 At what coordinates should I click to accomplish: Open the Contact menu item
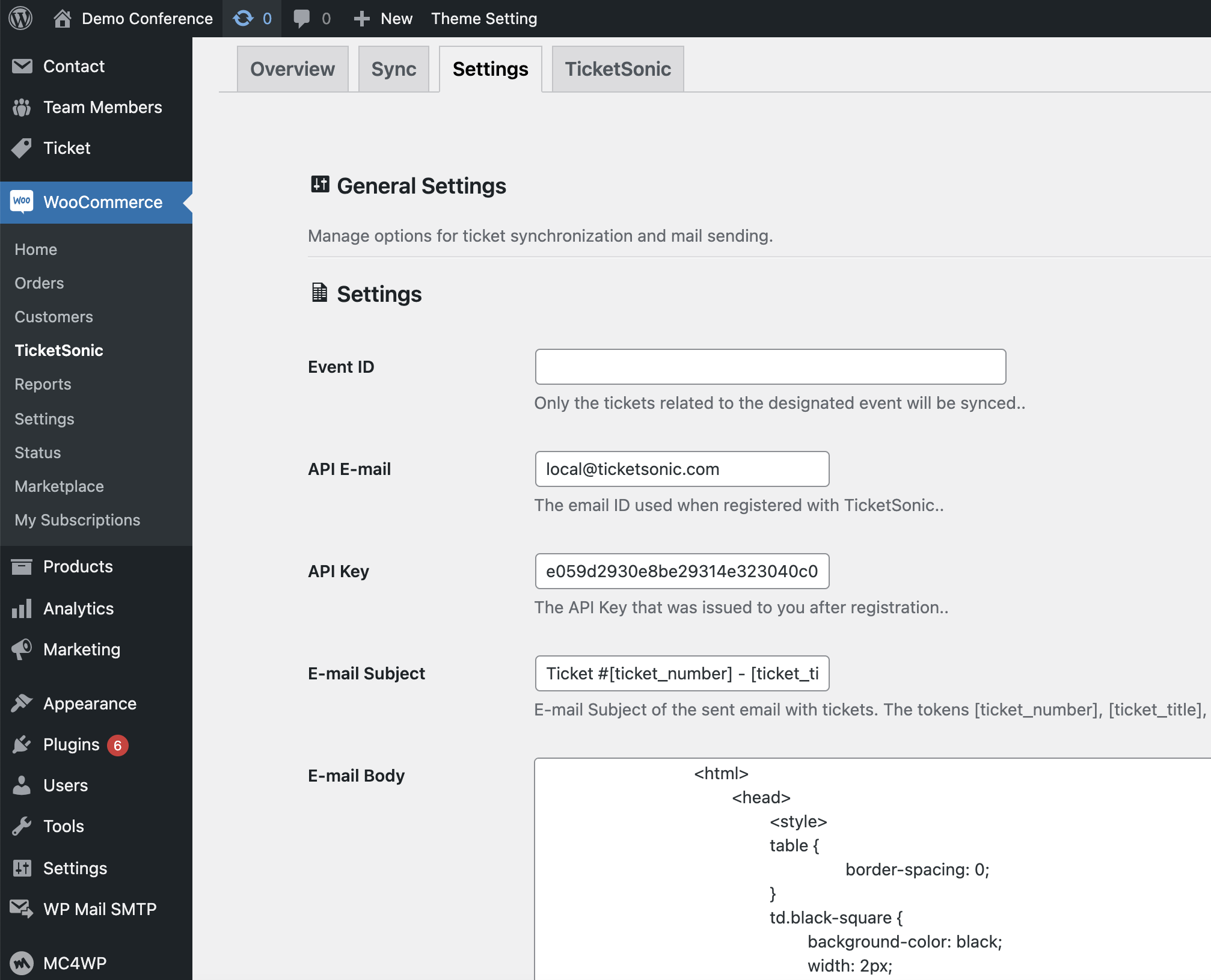[x=74, y=66]
